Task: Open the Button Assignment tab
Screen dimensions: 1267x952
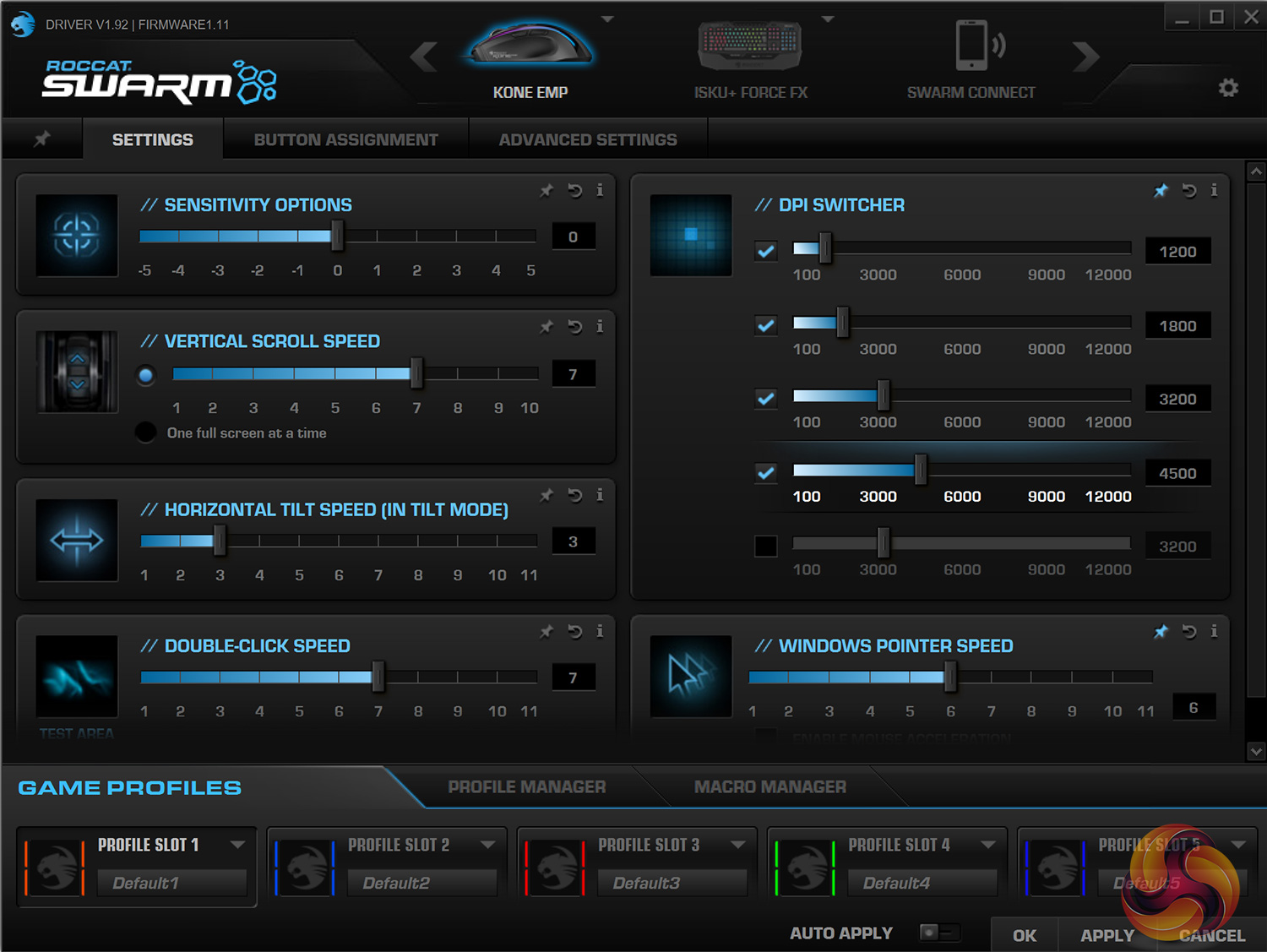Action: pos(346,139)
